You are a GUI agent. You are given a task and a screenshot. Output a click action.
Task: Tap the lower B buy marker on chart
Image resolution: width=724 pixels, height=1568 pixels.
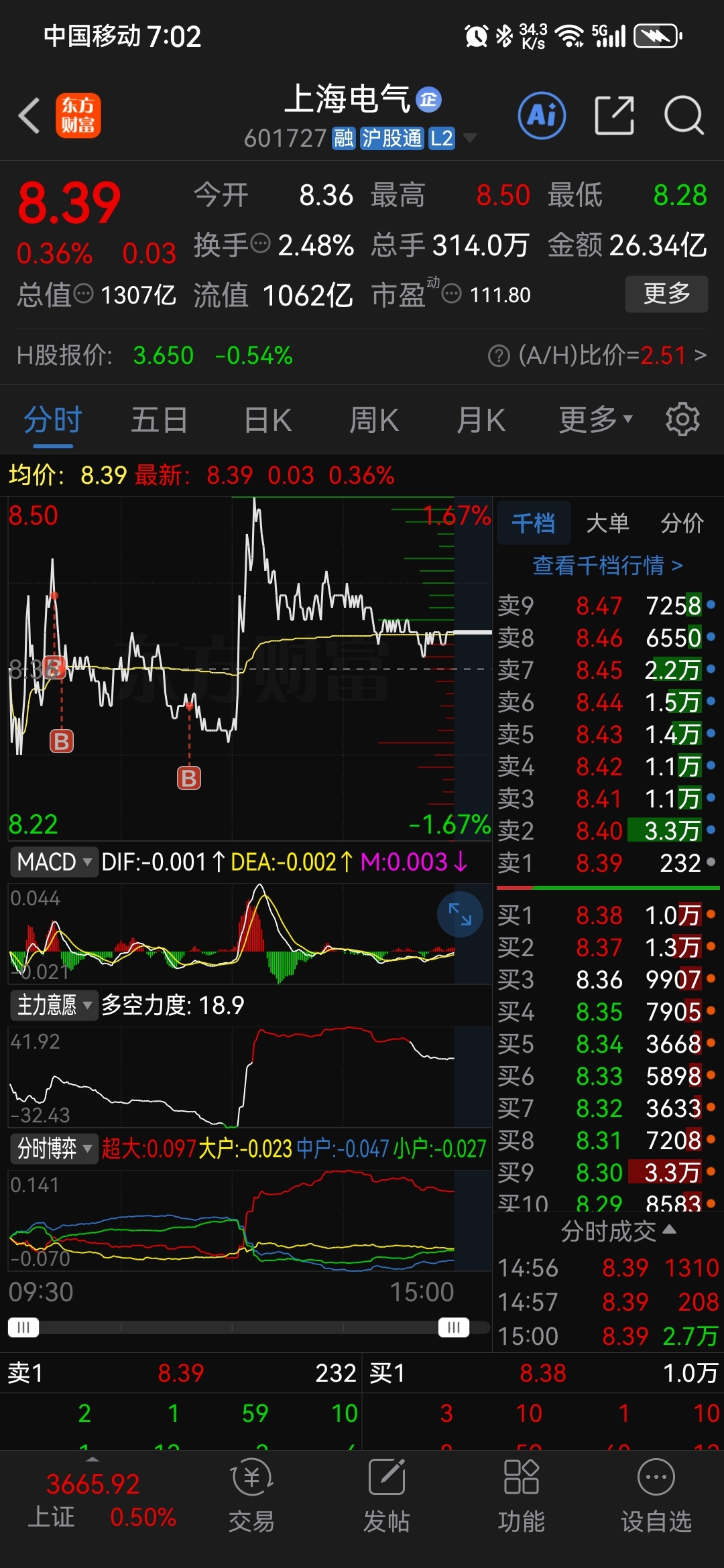(189, 778)
